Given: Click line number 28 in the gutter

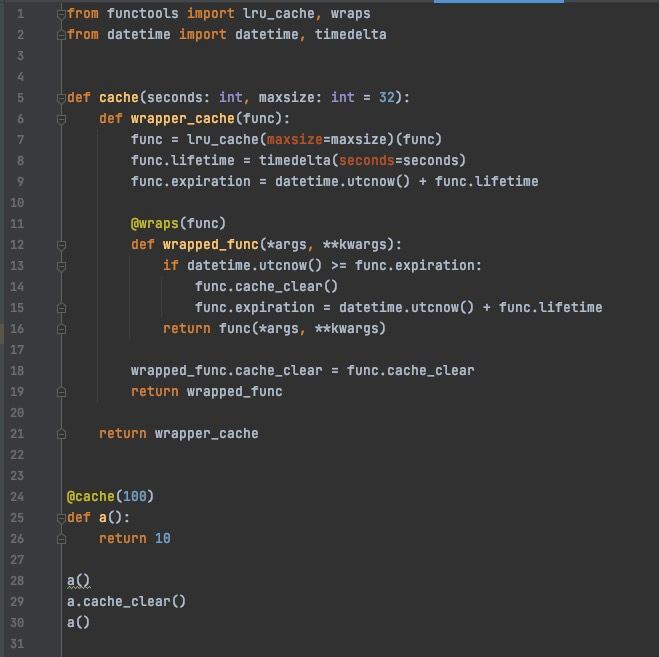Looking at the screenshot, I should click(x=17, y=581).
